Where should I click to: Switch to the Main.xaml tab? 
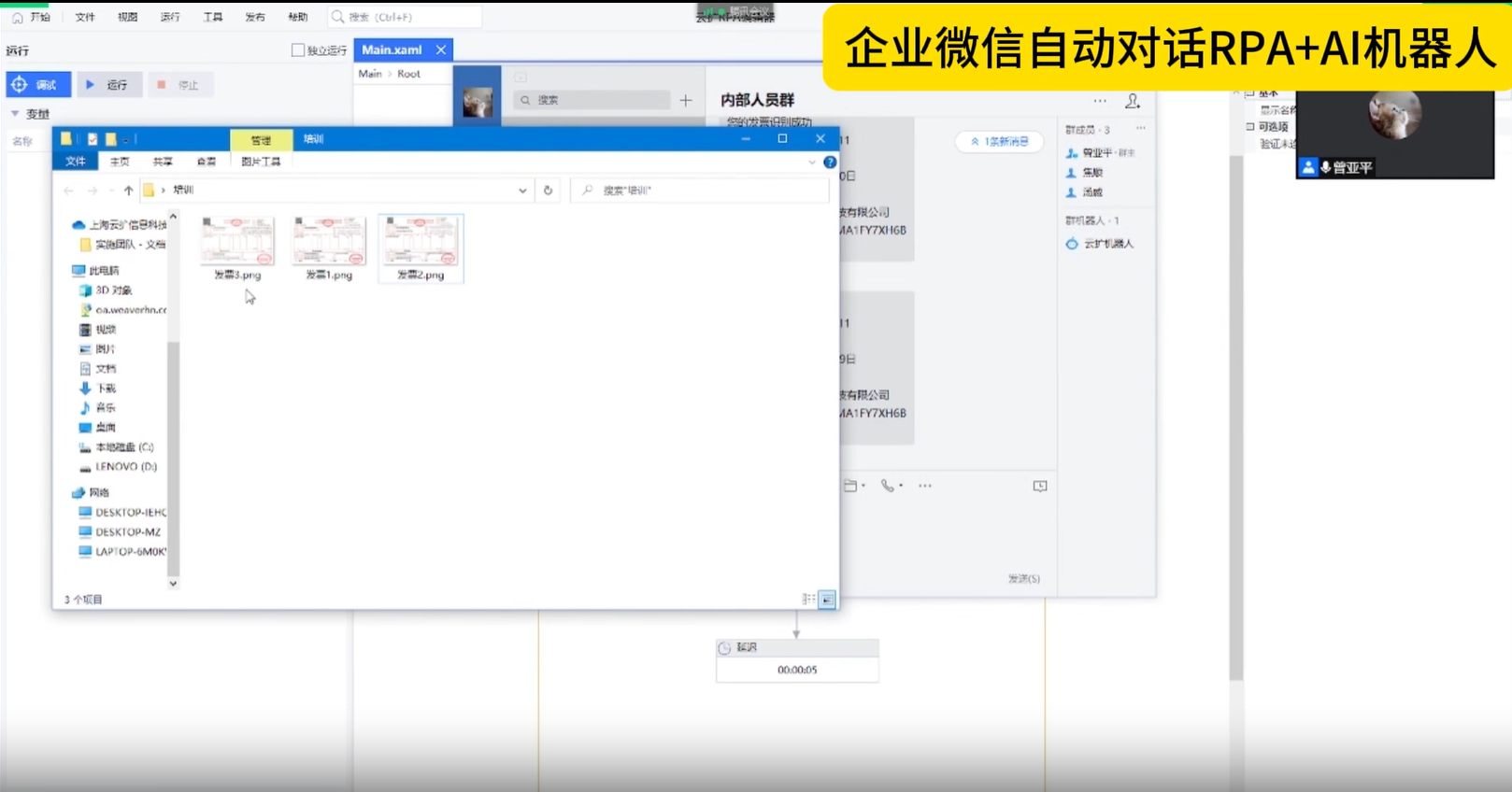[392, 49]
